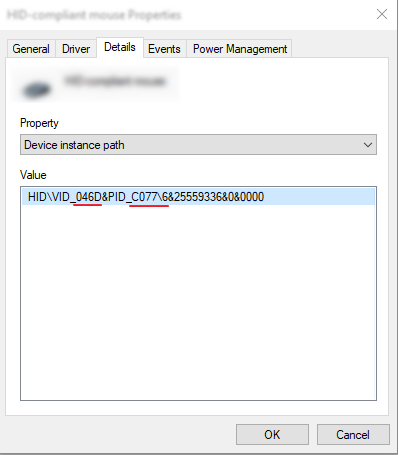399x455 pixels.
Task: Expand the Property dropdown list
Action: 198,145
